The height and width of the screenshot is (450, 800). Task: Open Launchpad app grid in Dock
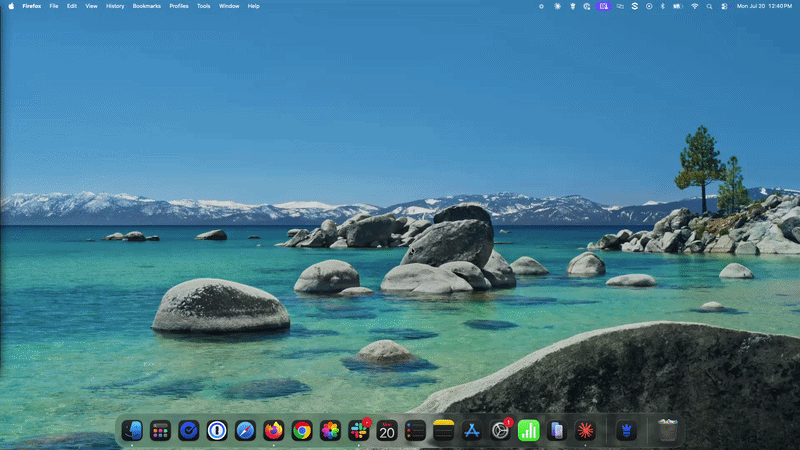[160, 431]
